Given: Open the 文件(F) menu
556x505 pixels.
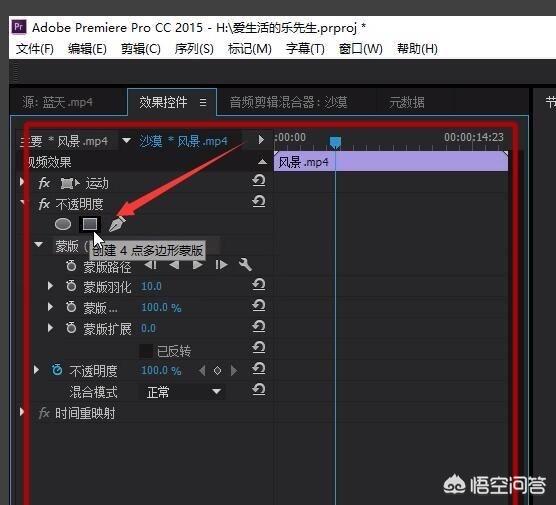Looking at the screenshot, I should (35, 49).
